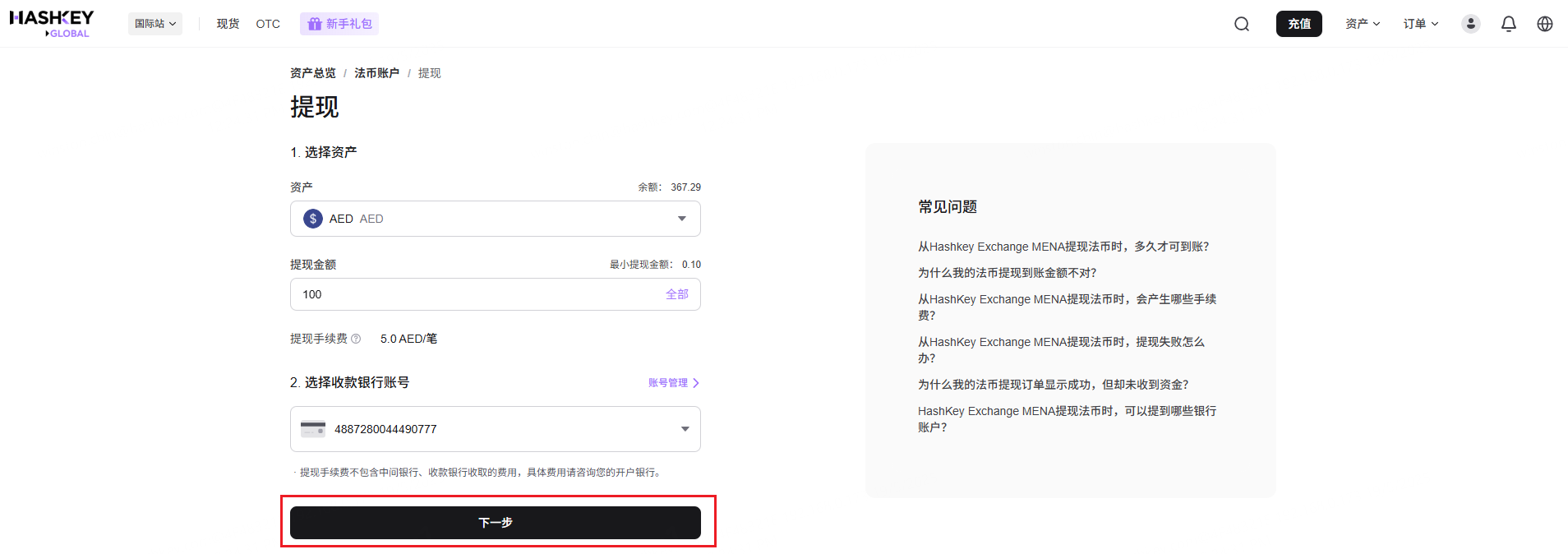
Task: Click the HashKey Global logo
Action: point(51,23)
